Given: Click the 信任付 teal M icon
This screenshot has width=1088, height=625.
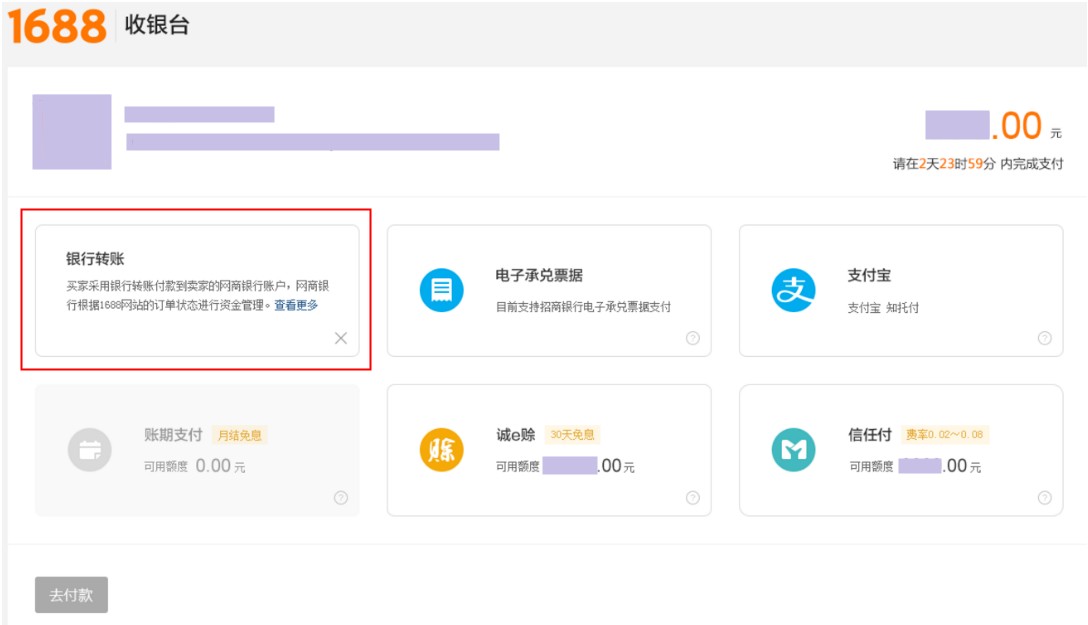Looking at the screenshot, I should (x=793, y=450).
